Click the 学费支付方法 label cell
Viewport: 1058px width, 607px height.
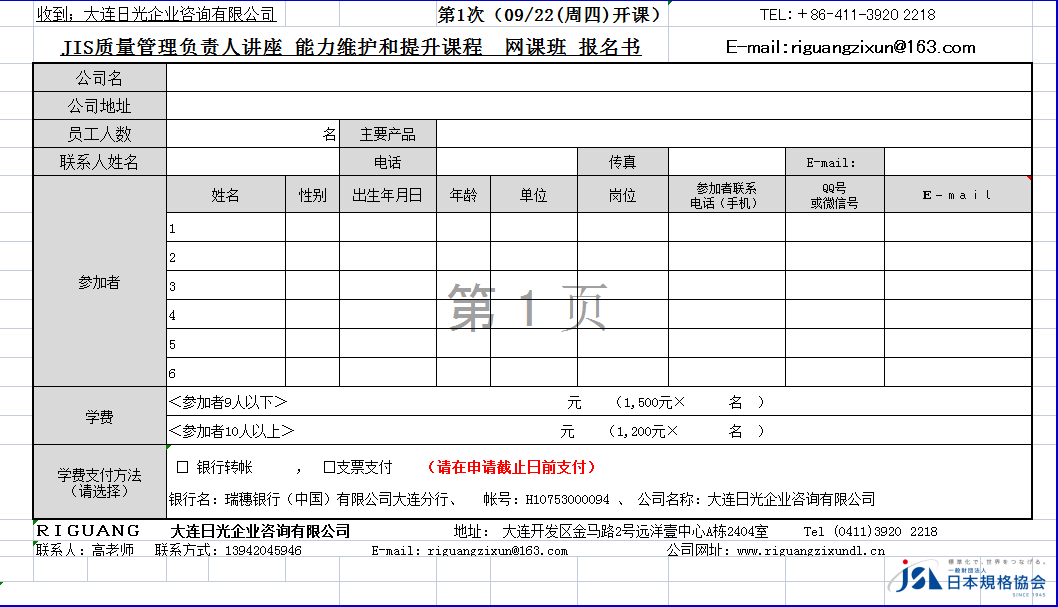click(x=99, y=482)
